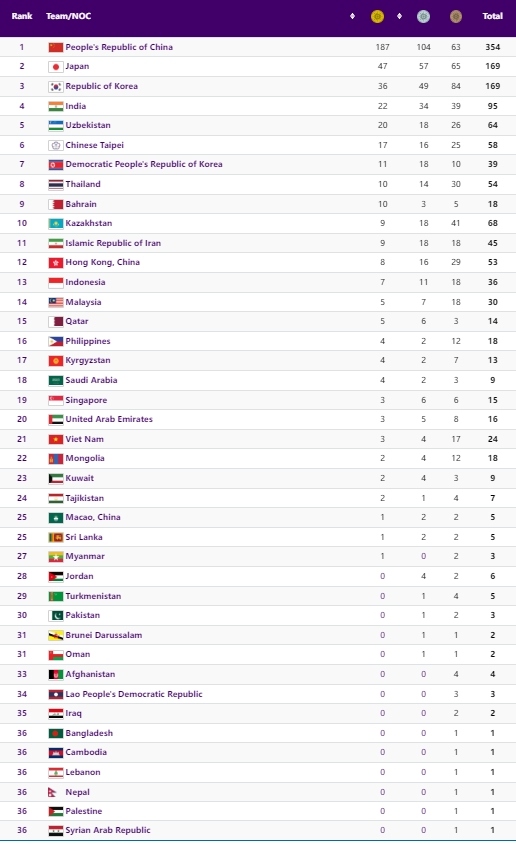Click the Qatar flag icon

tap(55, 321)
